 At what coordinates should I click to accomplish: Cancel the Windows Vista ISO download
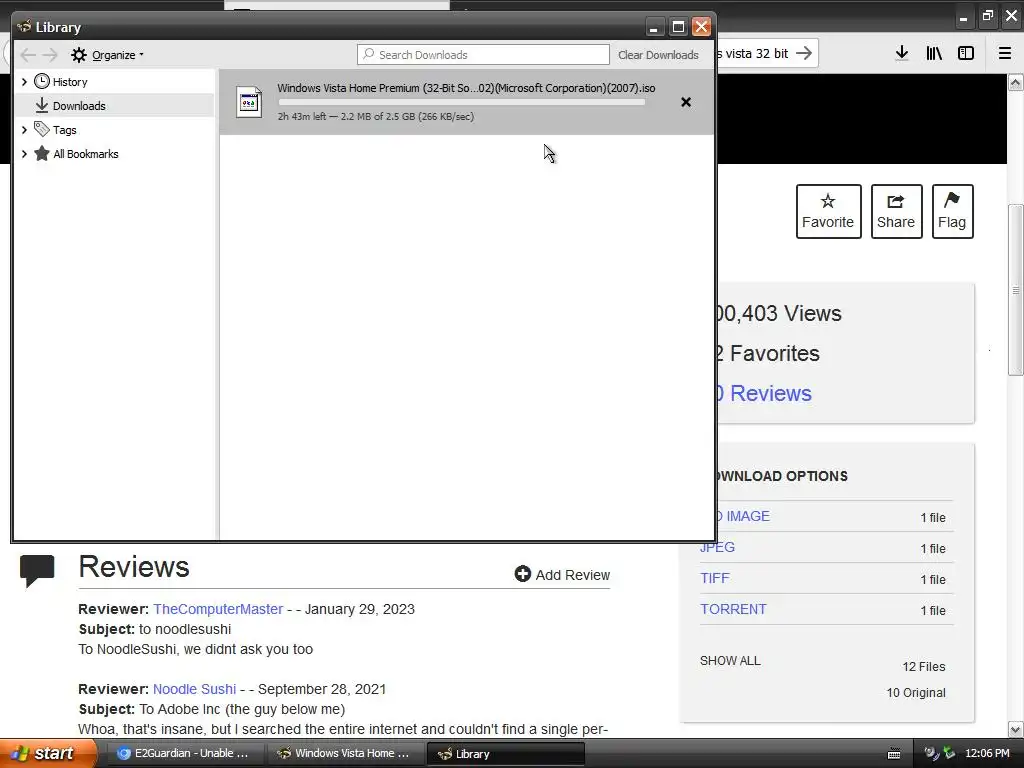[686, 102]
